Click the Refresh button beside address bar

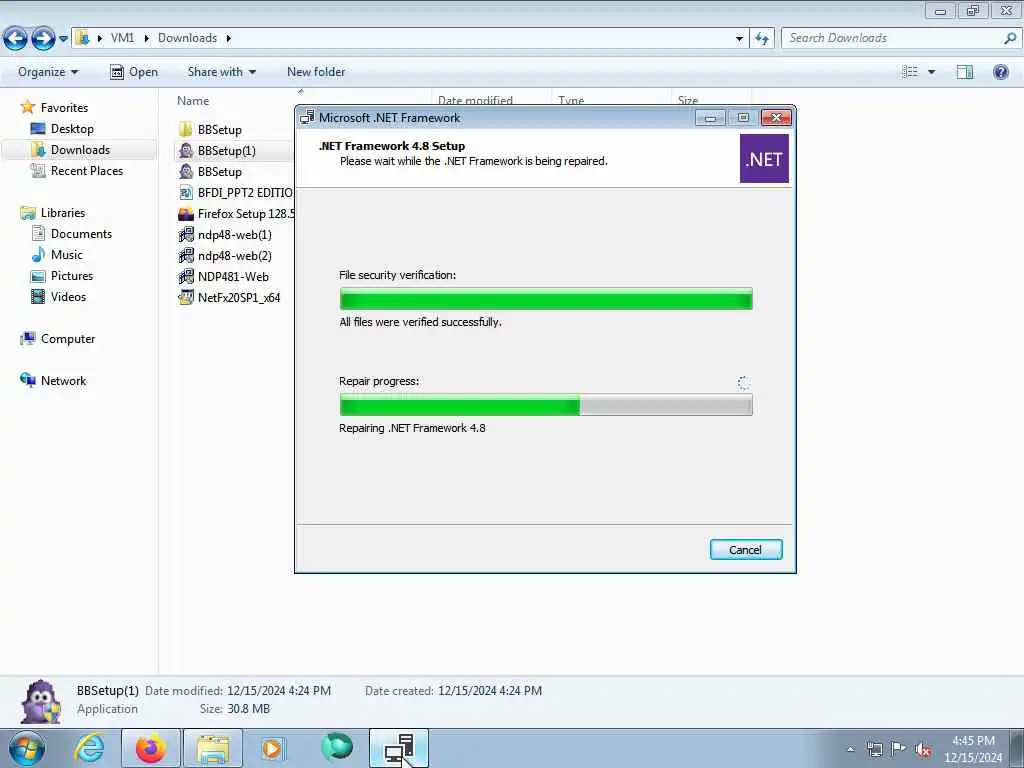[762, 39]
